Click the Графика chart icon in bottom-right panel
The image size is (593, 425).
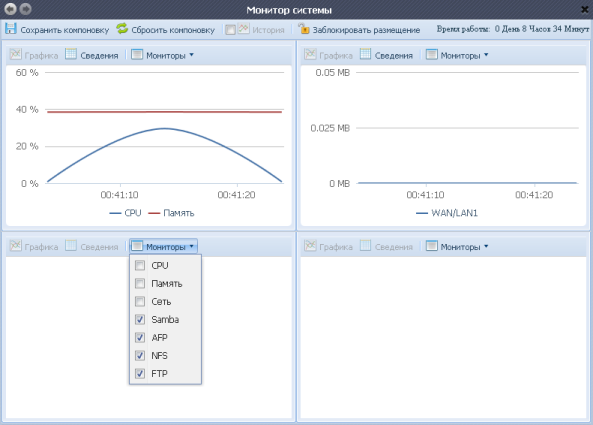pos(310,246)
